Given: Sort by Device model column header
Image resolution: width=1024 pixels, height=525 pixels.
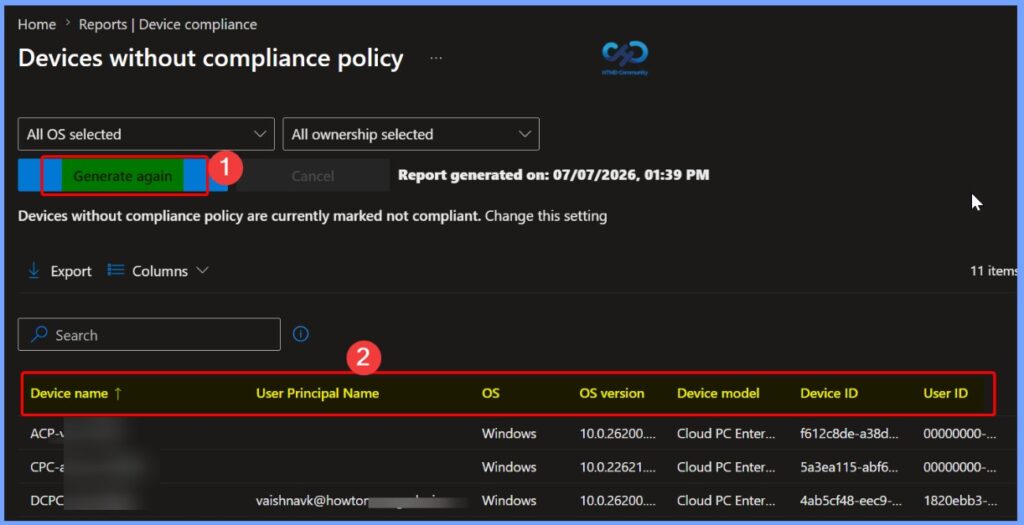Looking at the screenshot, I should pyautogui.click(x=718, y=393).
